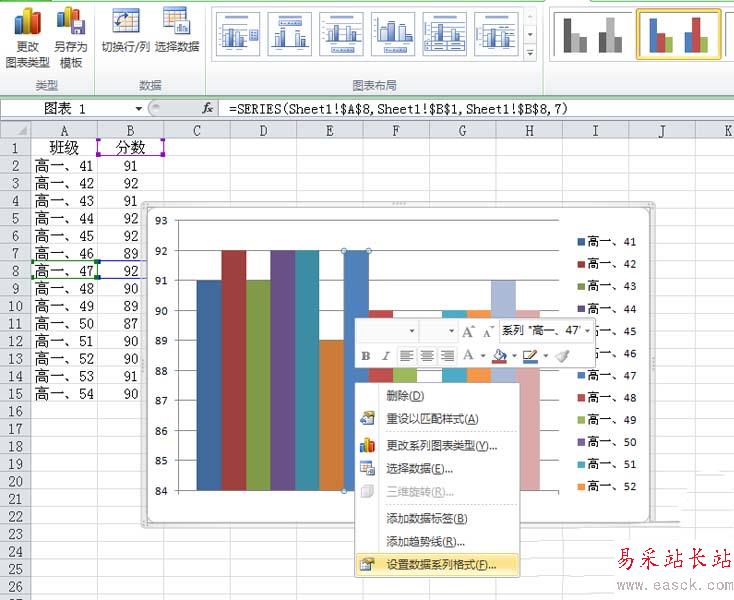Click font color A in mini toolbar
734x600 pixels.
468,356
